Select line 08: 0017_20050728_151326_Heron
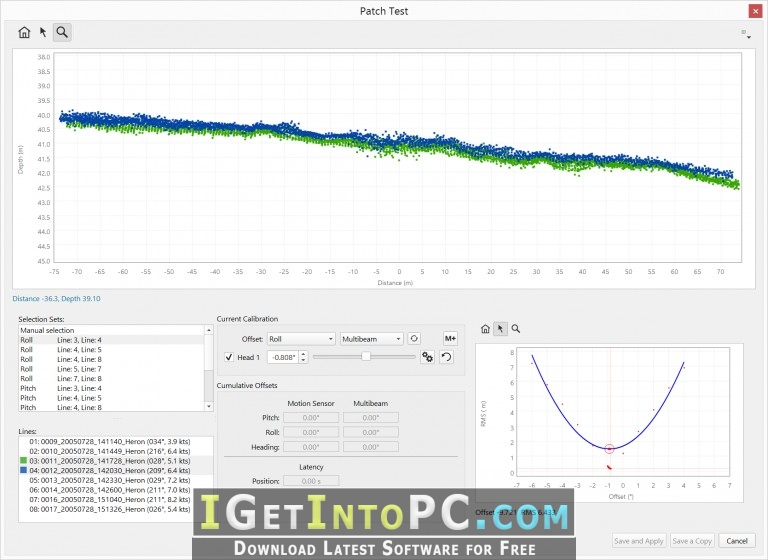Viewport: 768px width, 560px height. (116, 510)
